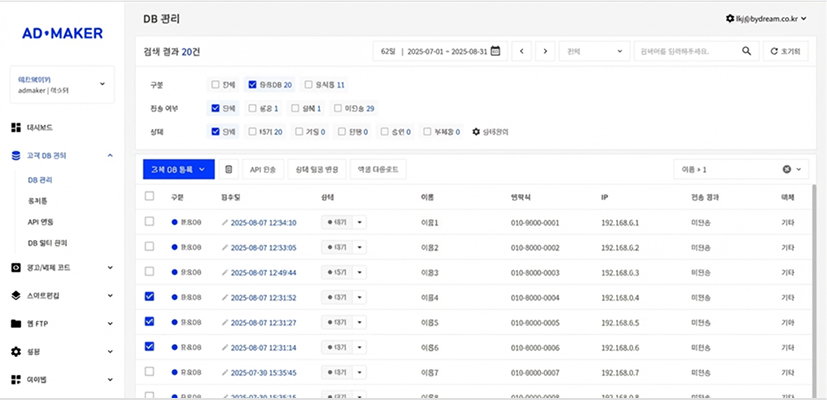Screen dimensions: 827x400
Task: Click the grid icon at sidebar bottom
Action: coord(16,379)
